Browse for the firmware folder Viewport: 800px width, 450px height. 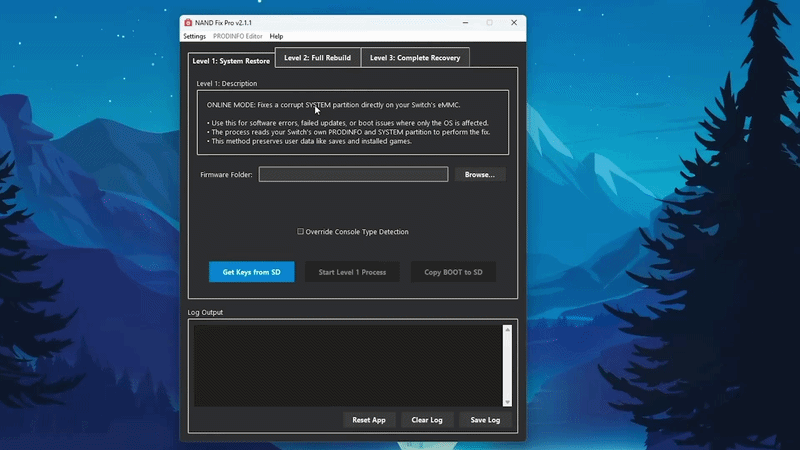click(x=480, y=174)
